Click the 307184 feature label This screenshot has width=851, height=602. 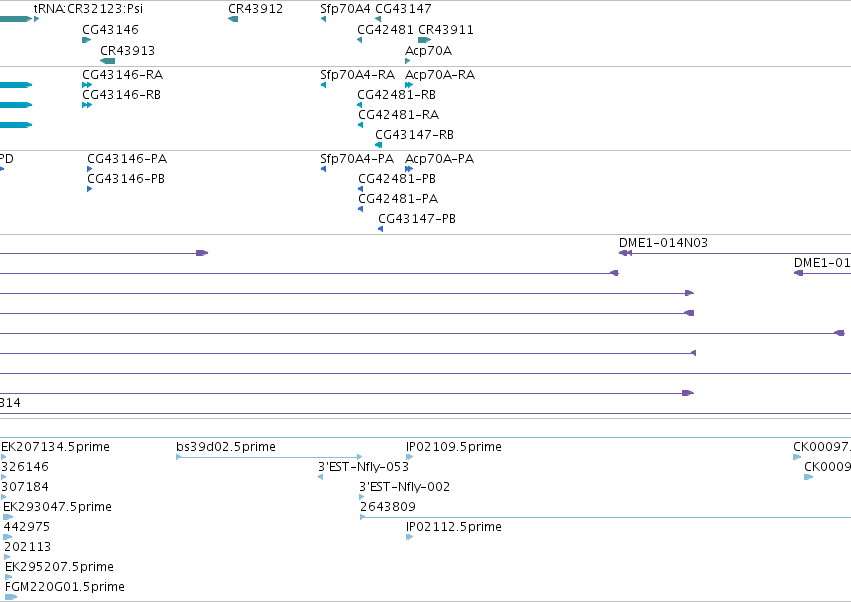(x=25, y=487)
